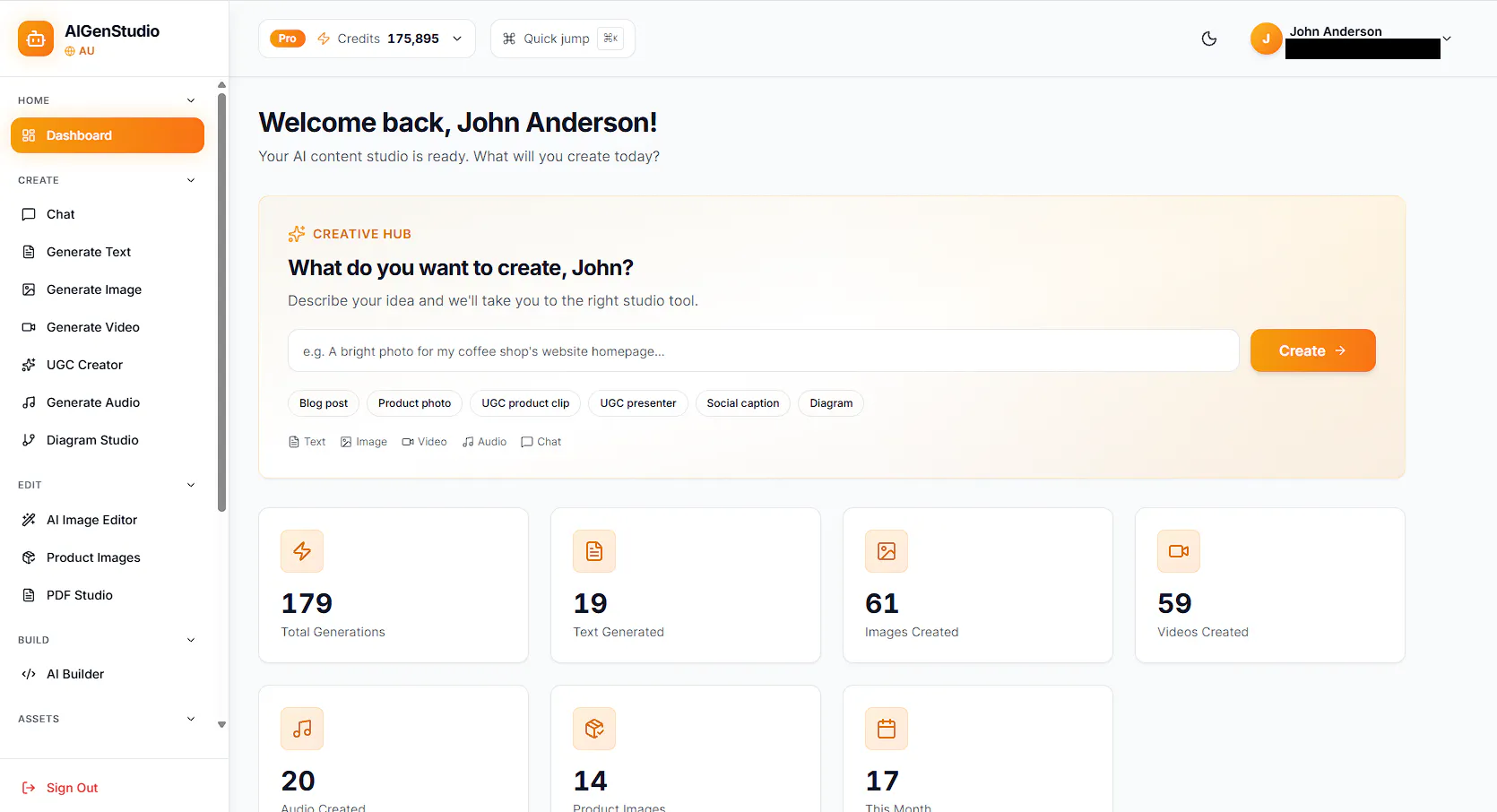Image resolution: width=1497 pixels, height=812 pixels.
Task: Click the orange Create button
Action: click(1313, 350)
